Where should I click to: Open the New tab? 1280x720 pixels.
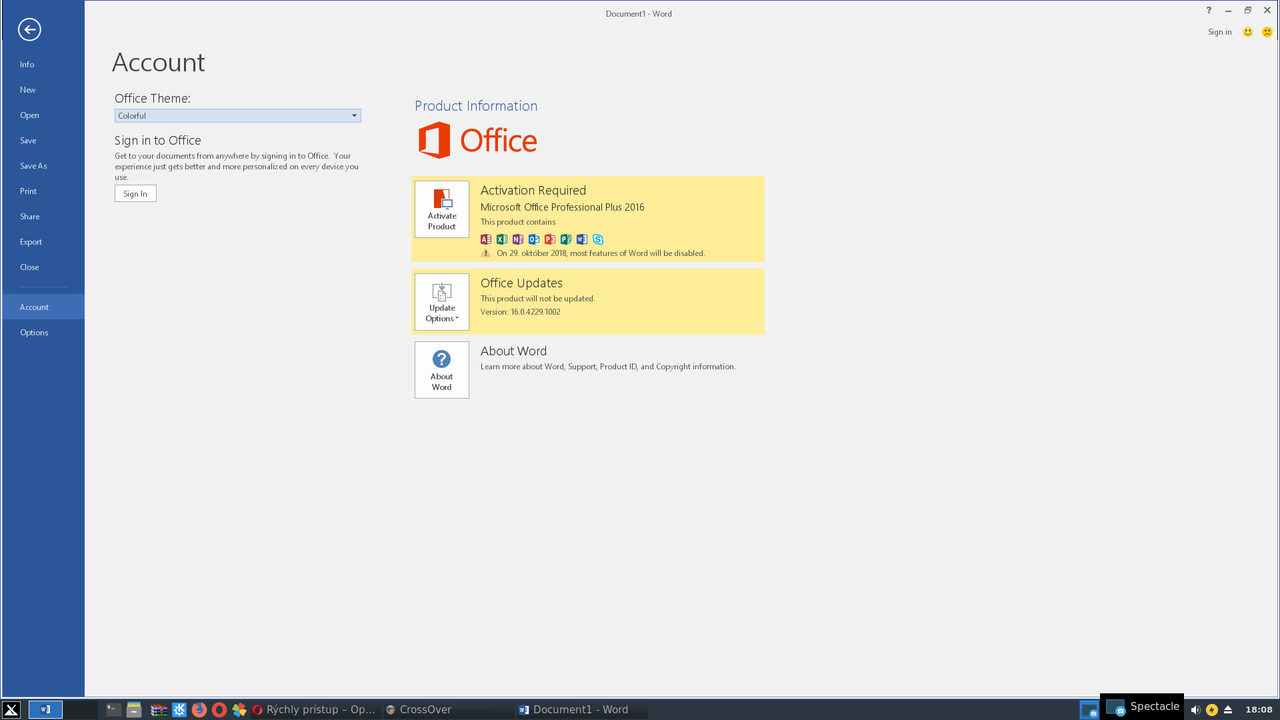(x=42, y=90)
